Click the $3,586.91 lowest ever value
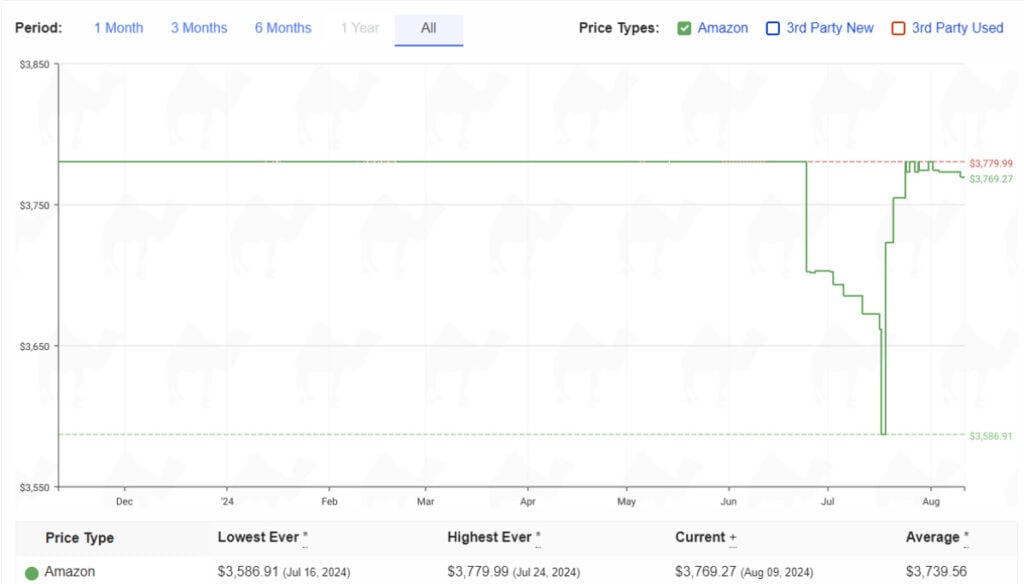Viewport: 1024px width, 584px height. pyautogui.click(x=248, y=572)
